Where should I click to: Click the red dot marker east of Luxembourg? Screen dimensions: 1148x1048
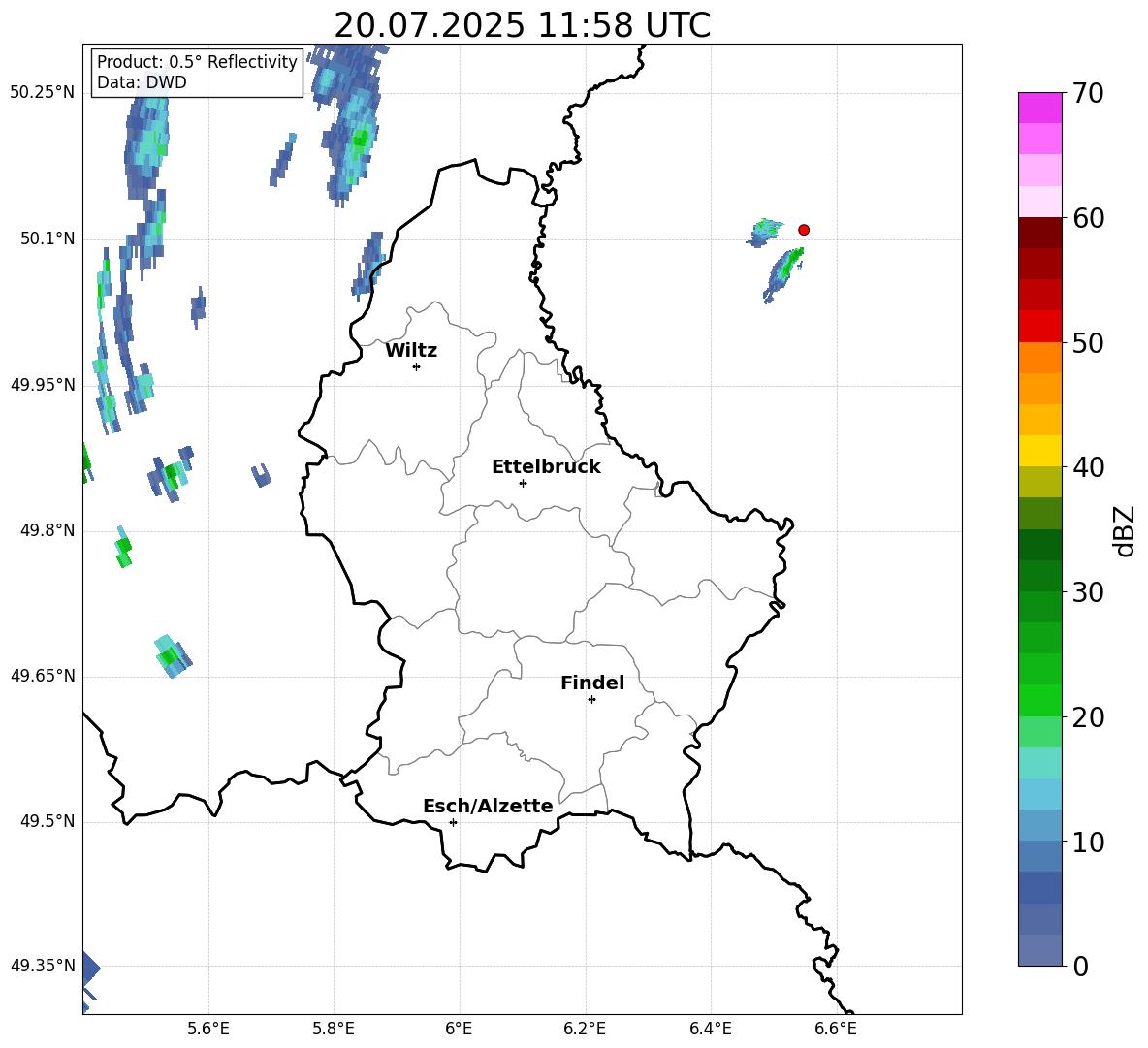(803, 230)
